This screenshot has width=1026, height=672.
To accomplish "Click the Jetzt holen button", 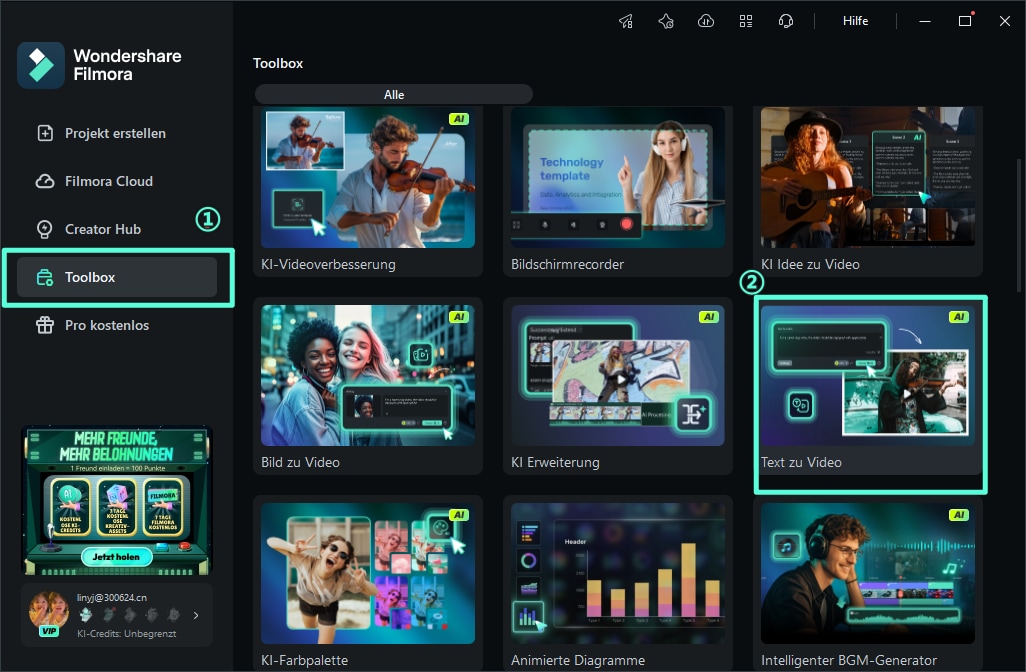I will (116, 556).
